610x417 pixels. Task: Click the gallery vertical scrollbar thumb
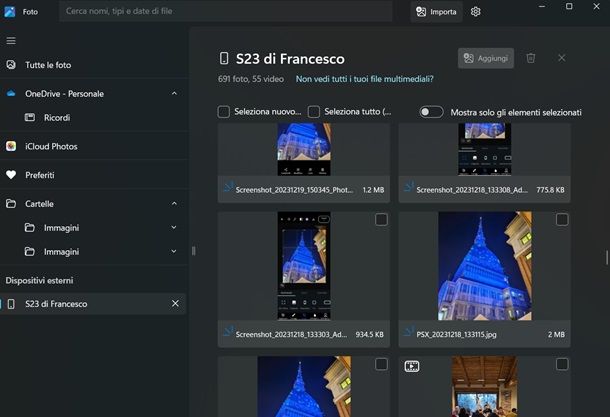point(607,258)
